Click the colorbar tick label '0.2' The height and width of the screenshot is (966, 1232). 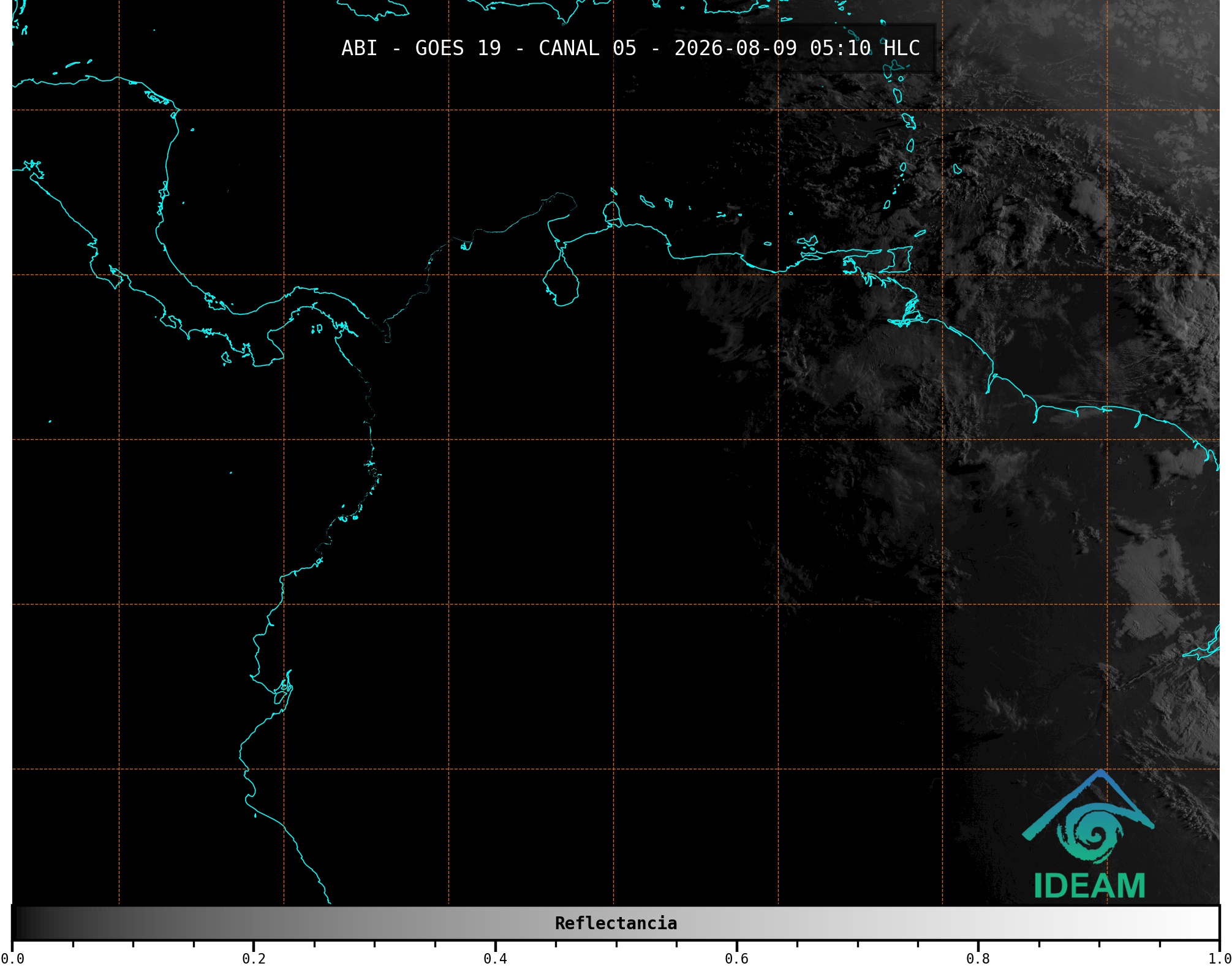pyautogui.click(x=254, y=958)
